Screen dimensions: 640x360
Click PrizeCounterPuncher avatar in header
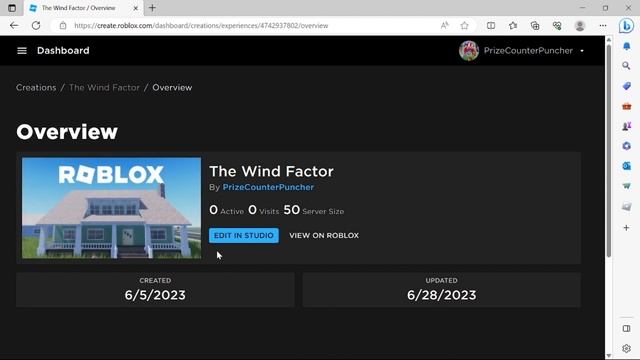point(469,51)
